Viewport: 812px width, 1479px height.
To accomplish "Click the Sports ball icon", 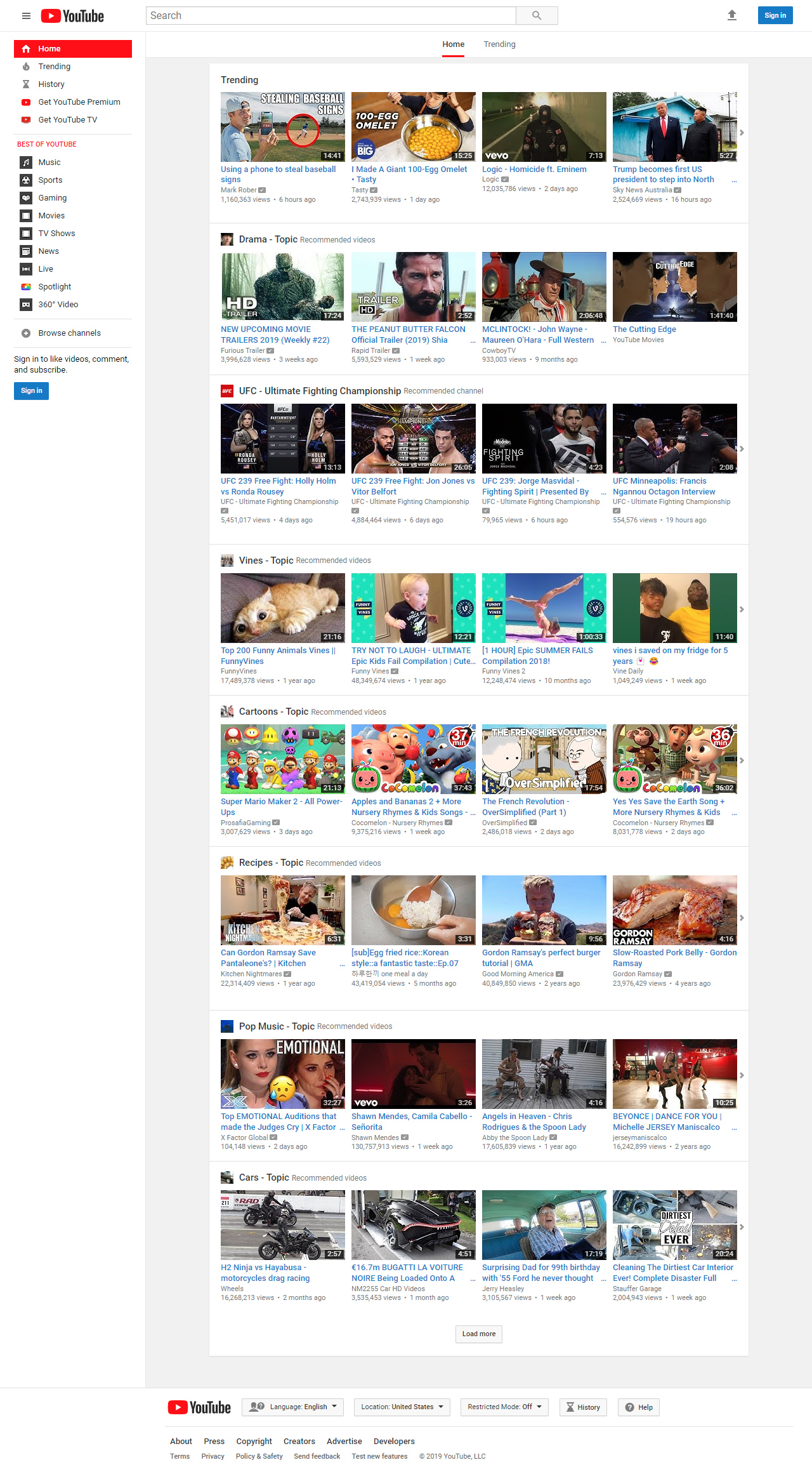I will pos(26,180).
